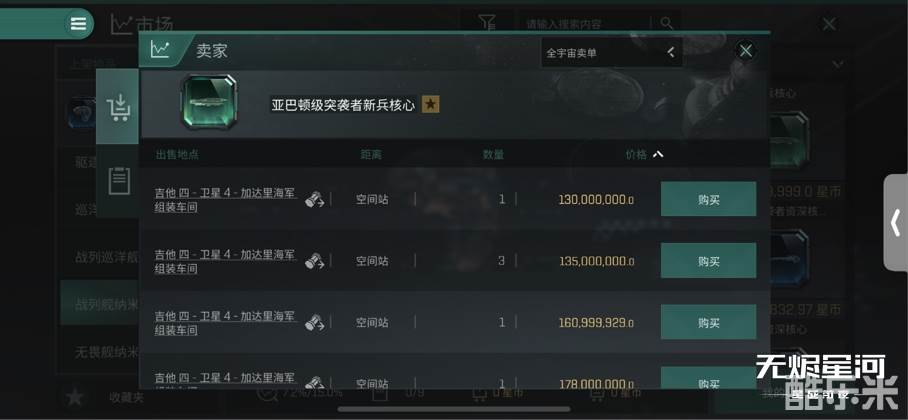Click route icon for 130,000,000 listing
The image size is (908, 420).
pyautogui.click(x=314, y=199)
